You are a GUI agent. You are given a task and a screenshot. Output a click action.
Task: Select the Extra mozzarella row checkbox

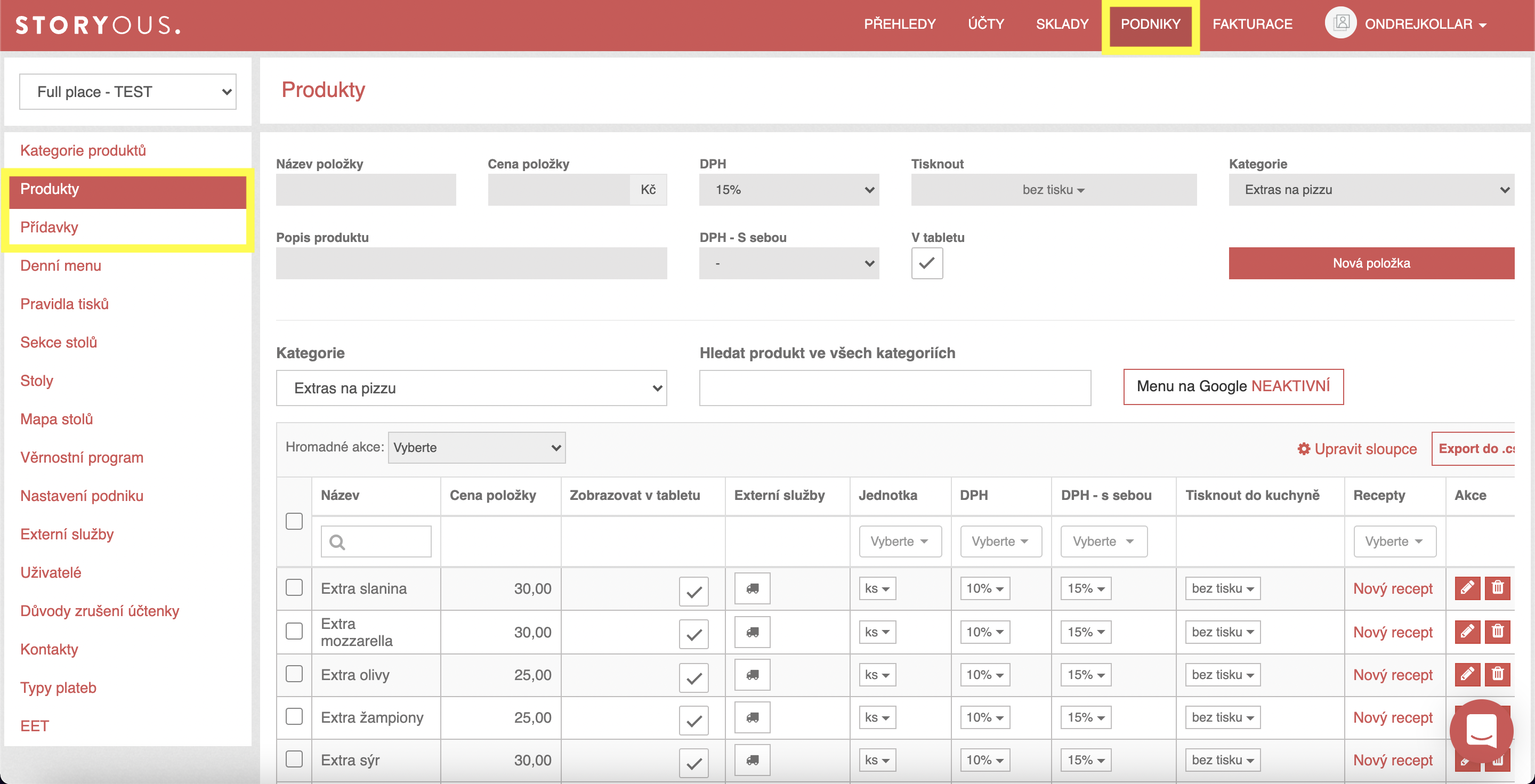tap(294, 632)
